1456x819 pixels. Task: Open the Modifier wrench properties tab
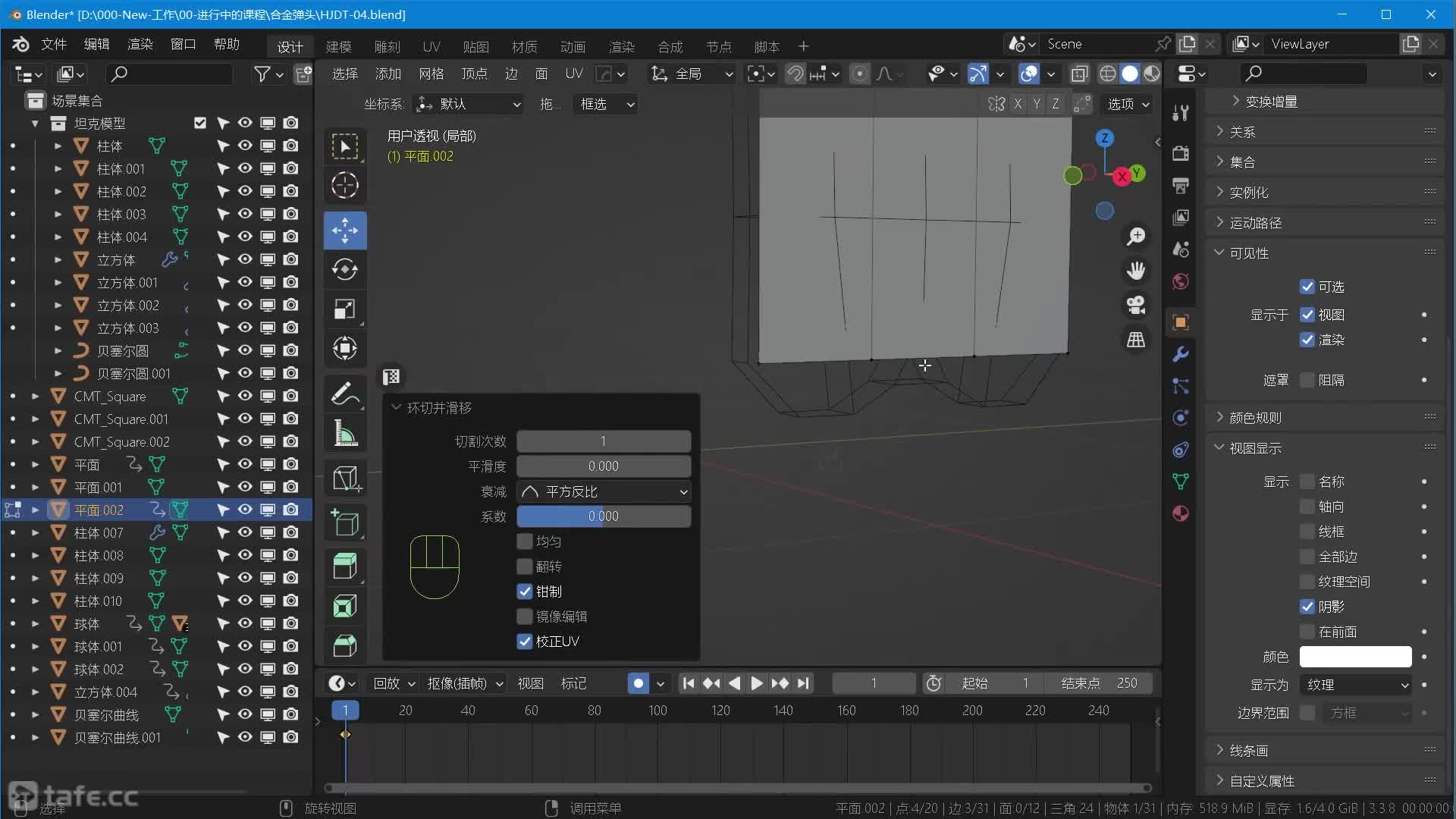click(1181, 354)
